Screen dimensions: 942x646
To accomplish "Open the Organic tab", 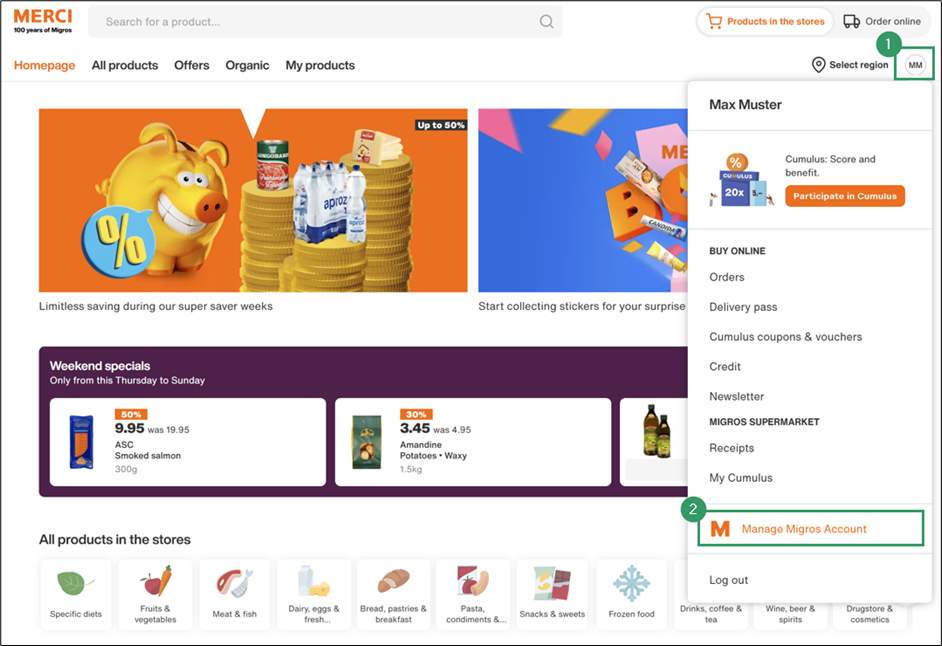I will [x=247, y=65].
